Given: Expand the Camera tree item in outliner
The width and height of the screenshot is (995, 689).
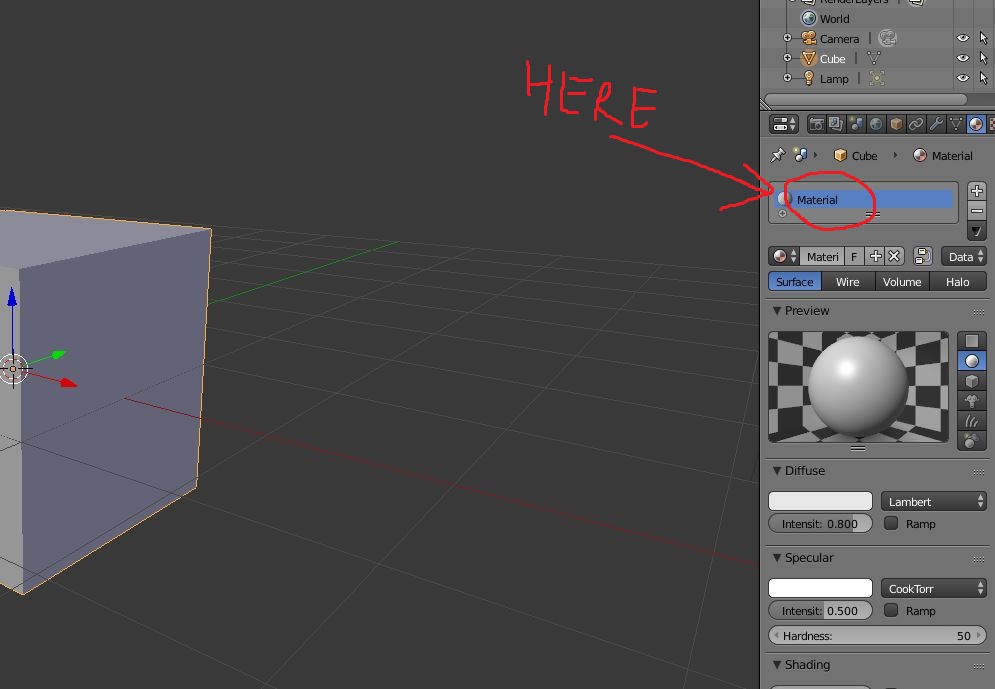Looking at the screenshot, I should pos(787,38).
